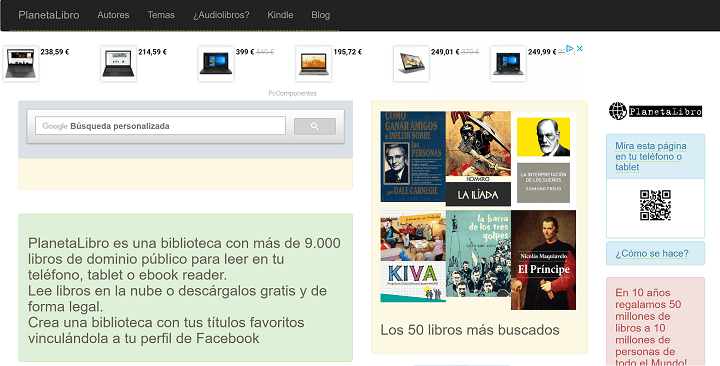Click the QR code image
The height and width of the screenshot is (366, 720).
coord(655,205)
